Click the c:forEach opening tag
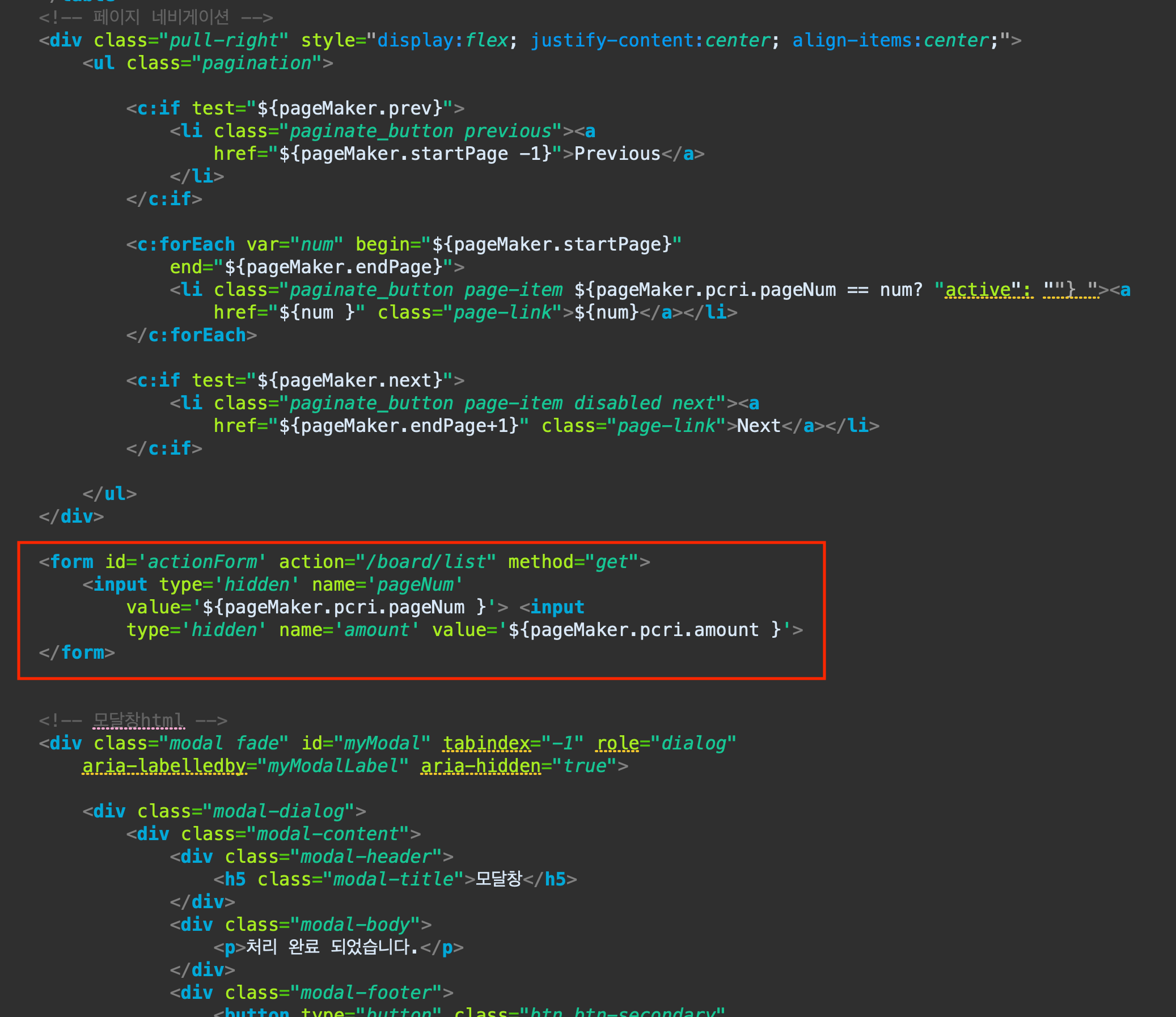1176x1017 pixels. click(x=185, y=244)
